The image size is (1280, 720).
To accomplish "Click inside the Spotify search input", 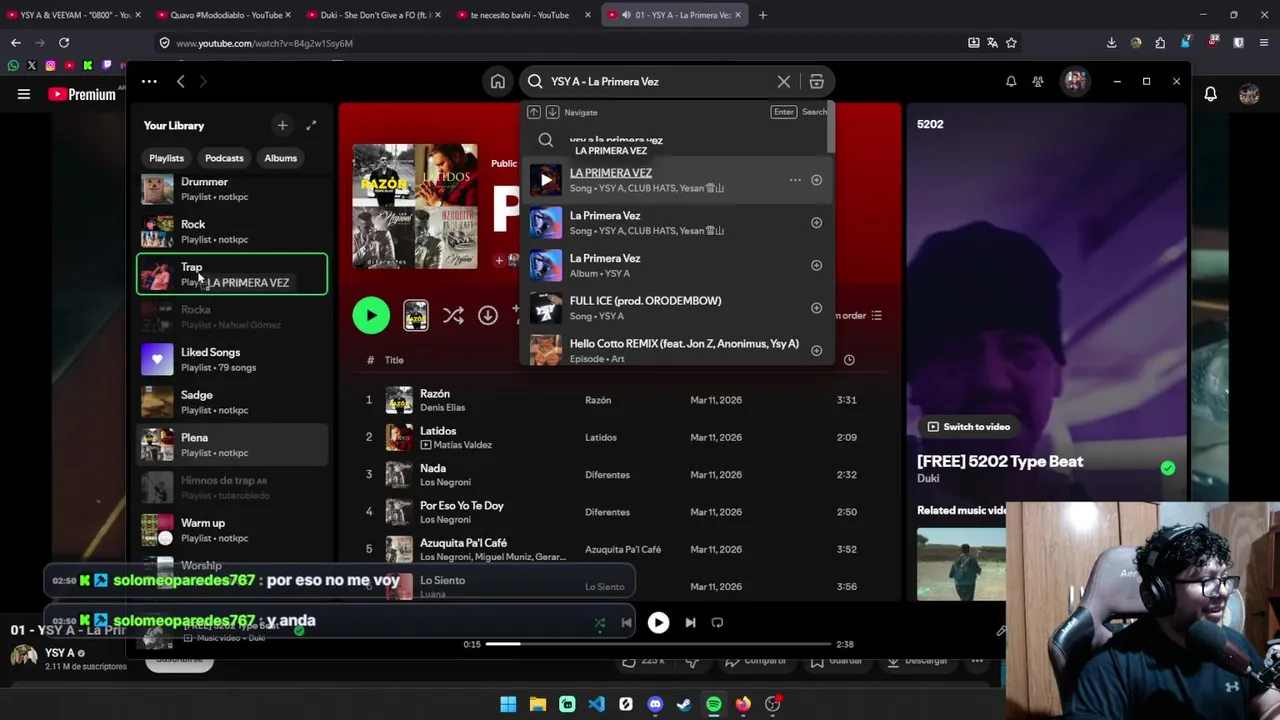I will click(x=660, y=82).
